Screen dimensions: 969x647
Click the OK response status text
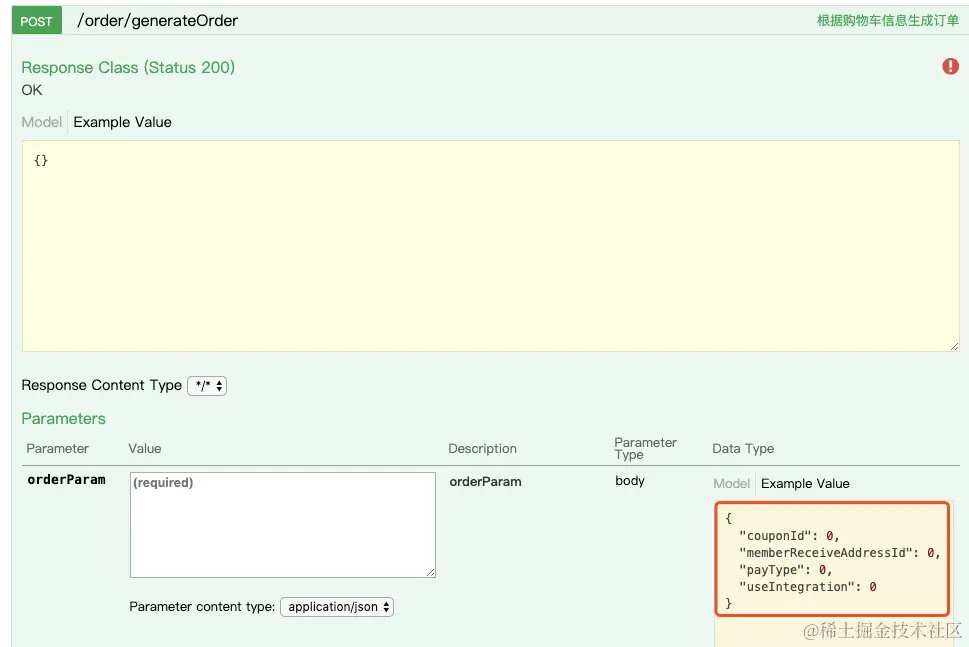tap(32, 90)
